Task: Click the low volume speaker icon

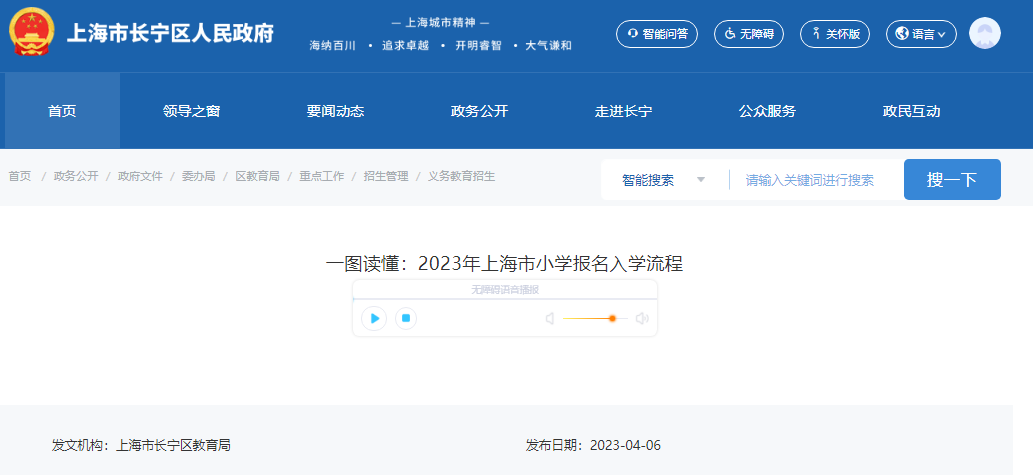Action: coord(549,319)
